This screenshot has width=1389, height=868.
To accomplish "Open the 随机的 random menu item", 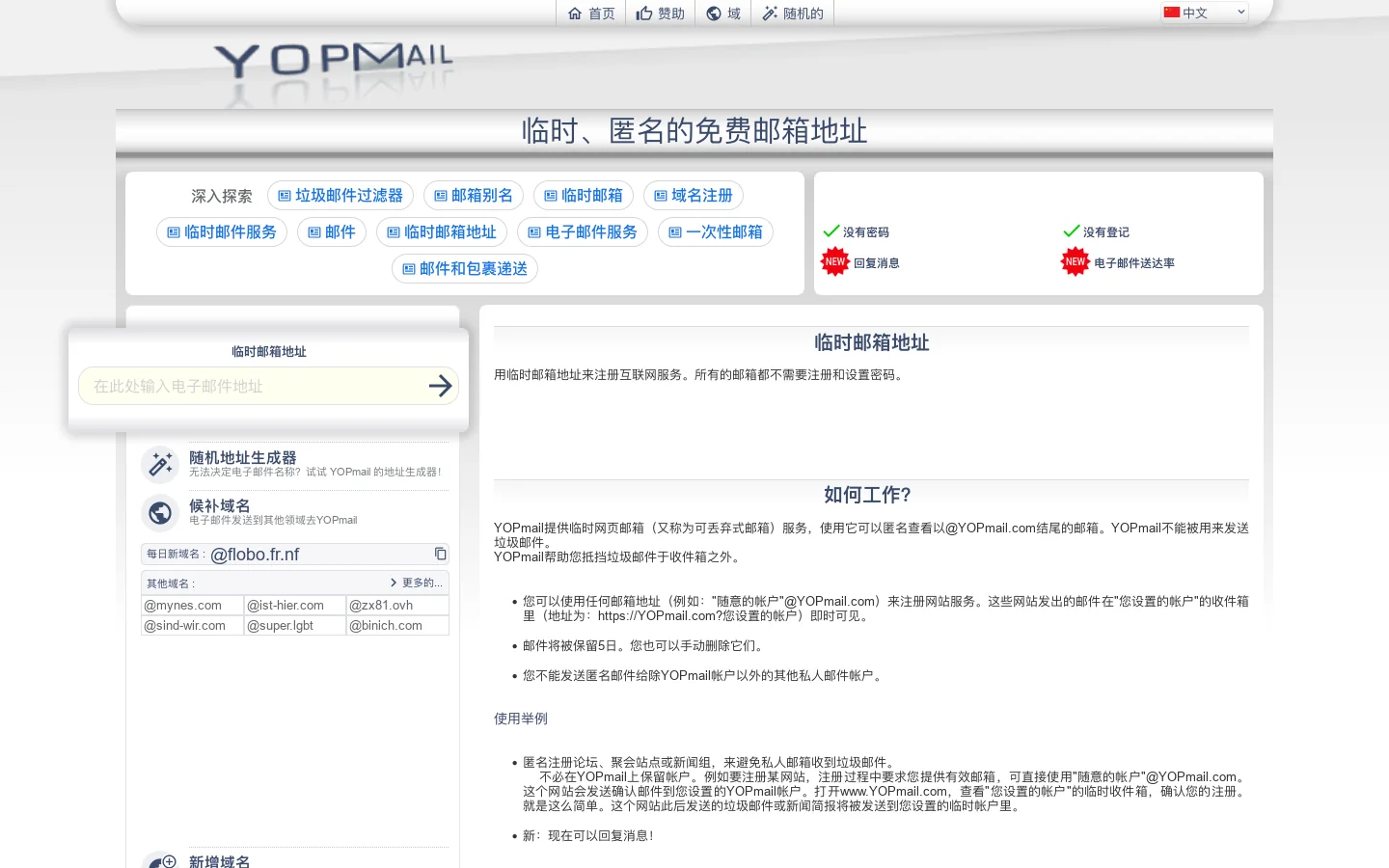I will click(x=792, y=14).
